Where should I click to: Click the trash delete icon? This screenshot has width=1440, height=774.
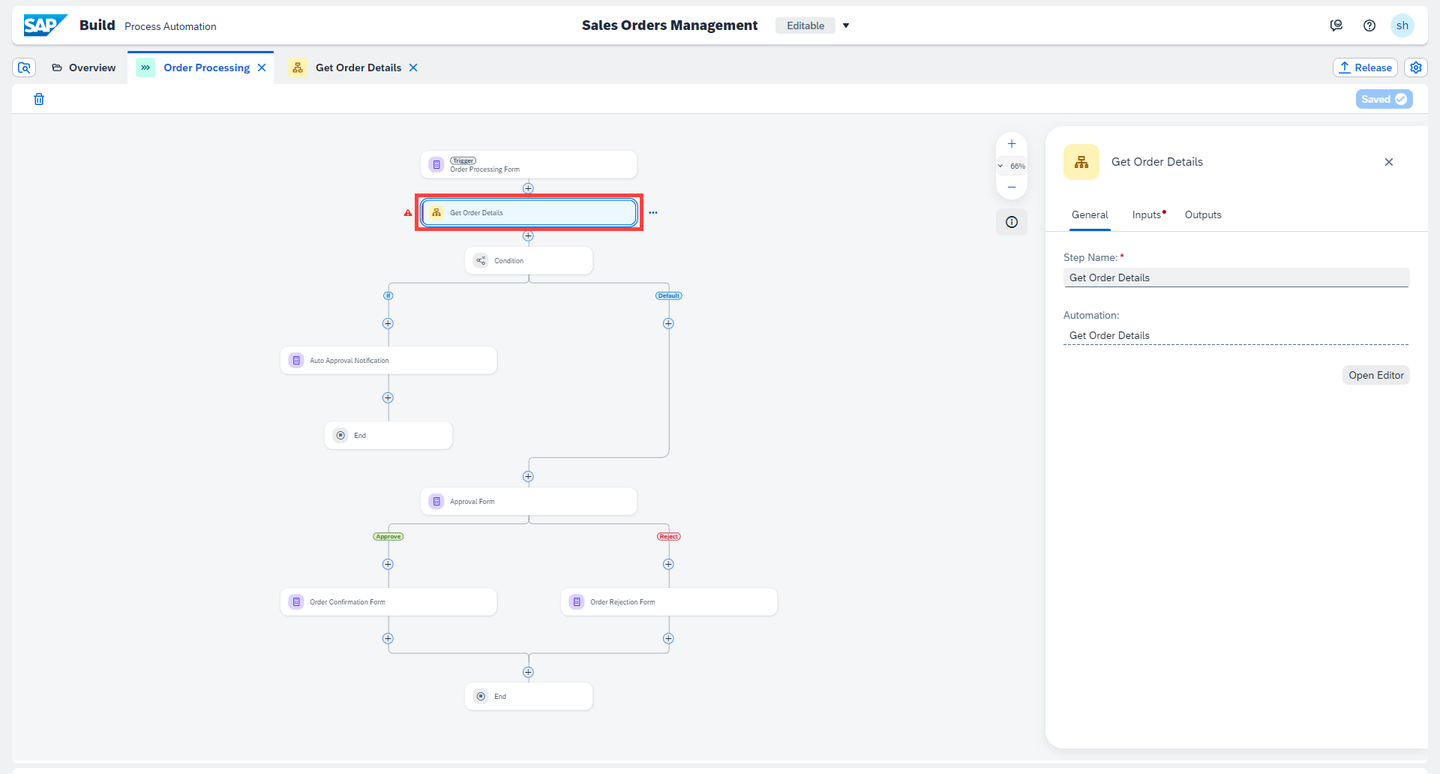(39, 99)
